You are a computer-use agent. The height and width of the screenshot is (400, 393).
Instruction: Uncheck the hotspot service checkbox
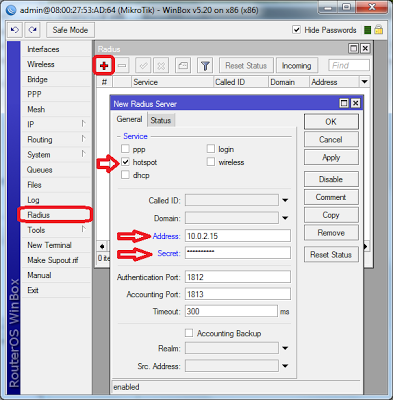click(x=125, y=162)
